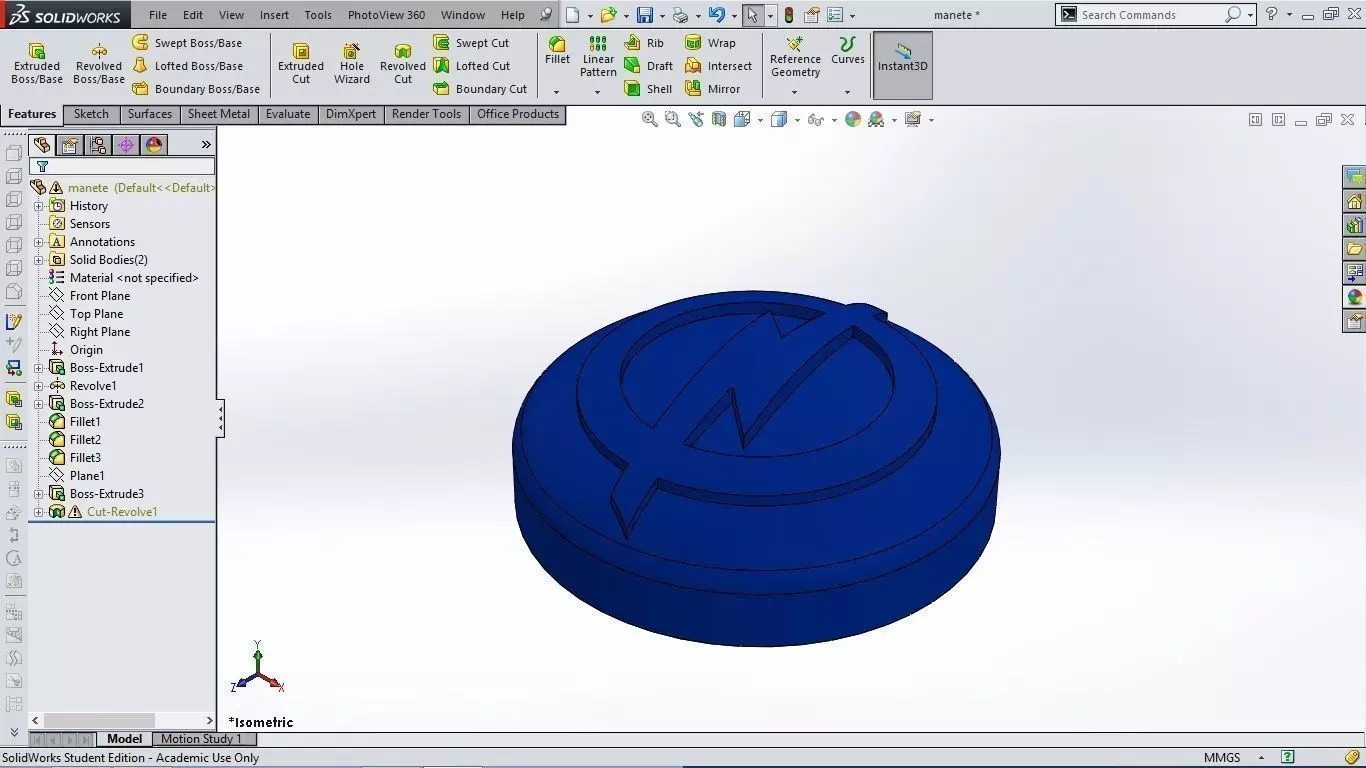
Task: Click Boundary Boss/Base
Action: point(196,89)
